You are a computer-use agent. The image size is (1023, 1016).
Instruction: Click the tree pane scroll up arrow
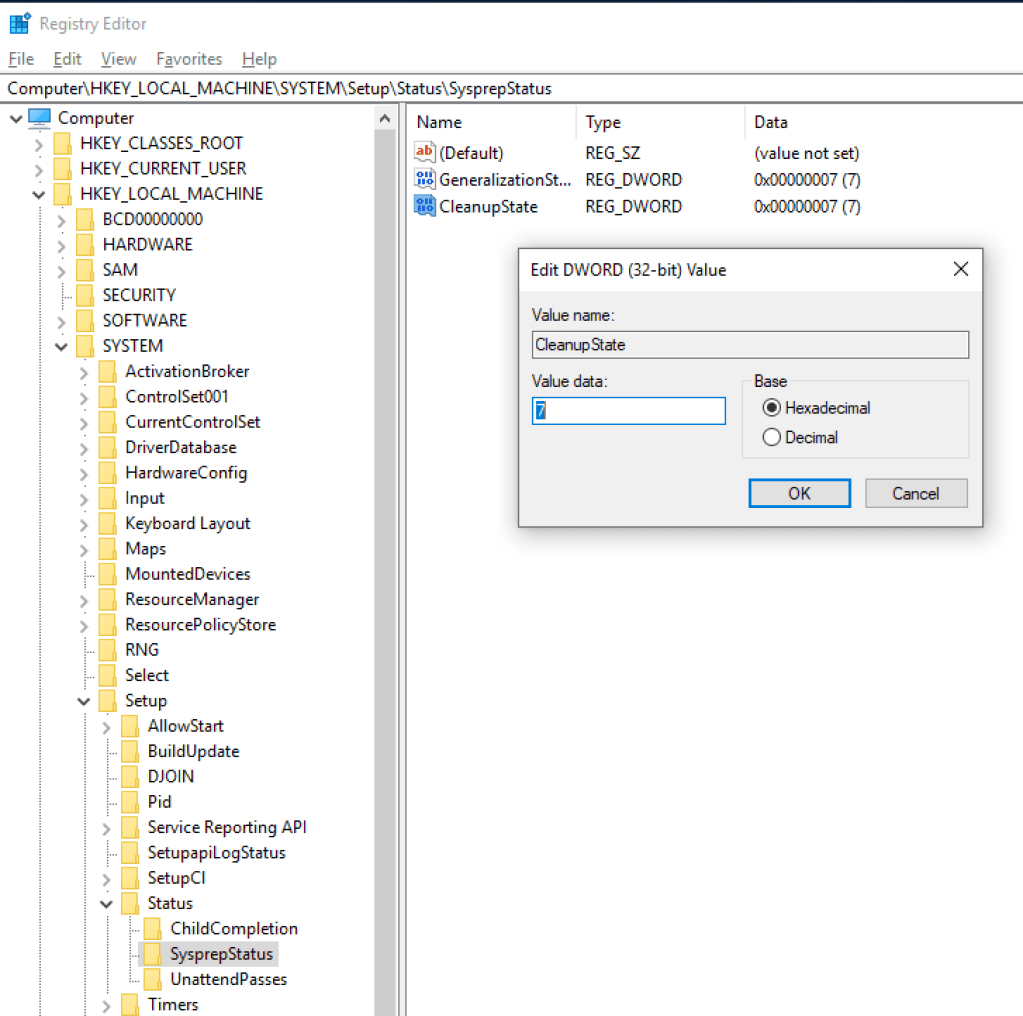point(385,119)
